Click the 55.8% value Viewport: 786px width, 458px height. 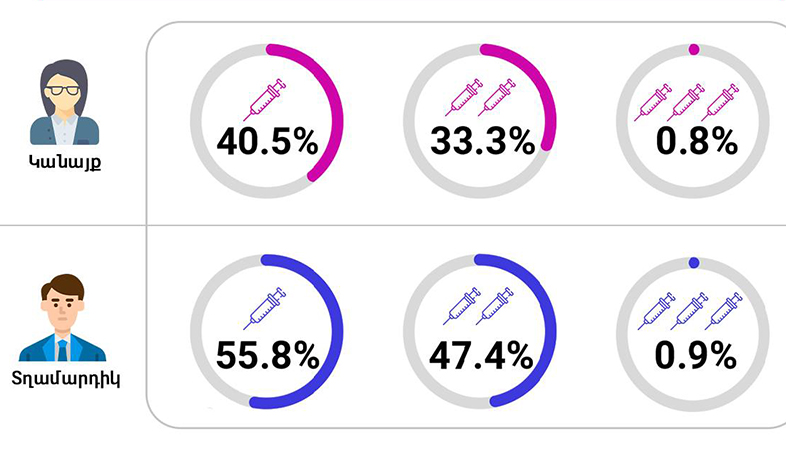coord(267,355)
